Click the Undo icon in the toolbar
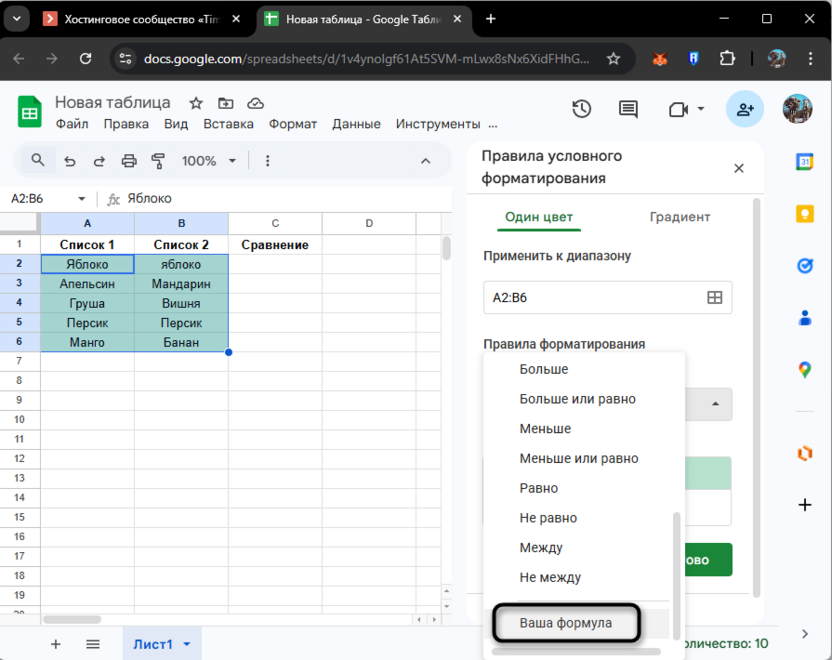The width and height of the screenshot is (832, 660). [68, 160]
